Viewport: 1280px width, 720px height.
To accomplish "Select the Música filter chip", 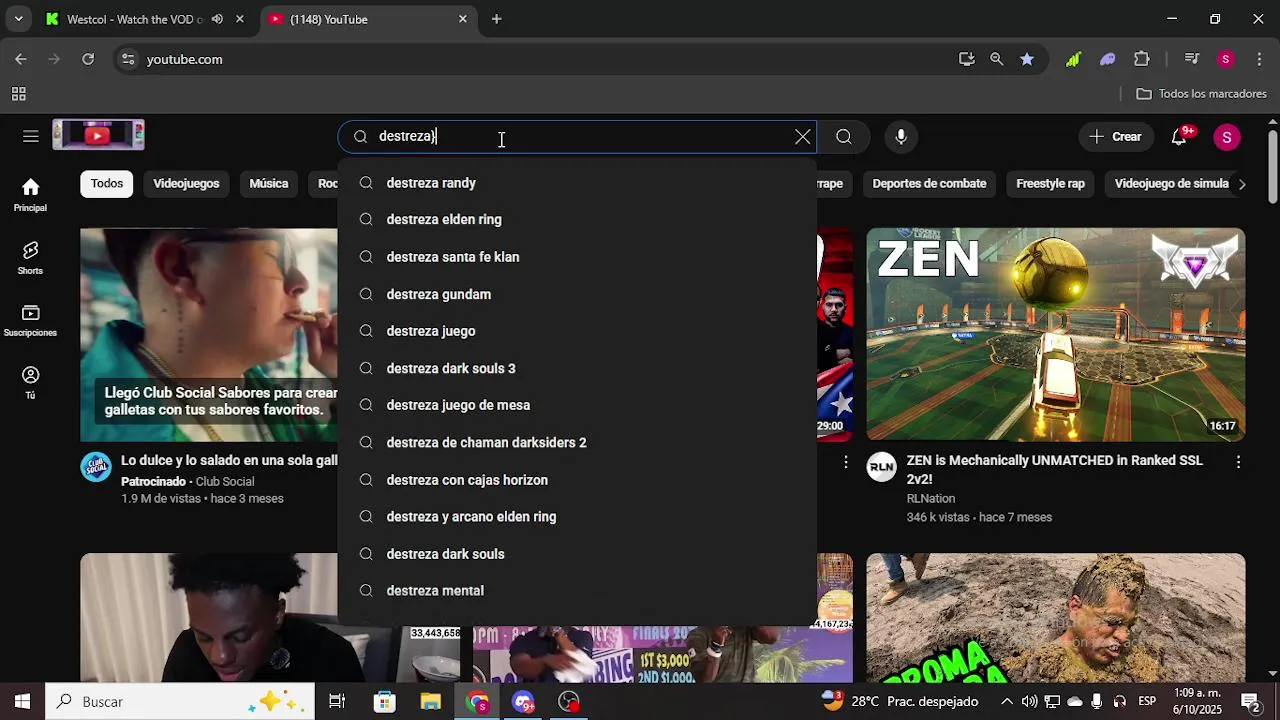I will (269, 184).
